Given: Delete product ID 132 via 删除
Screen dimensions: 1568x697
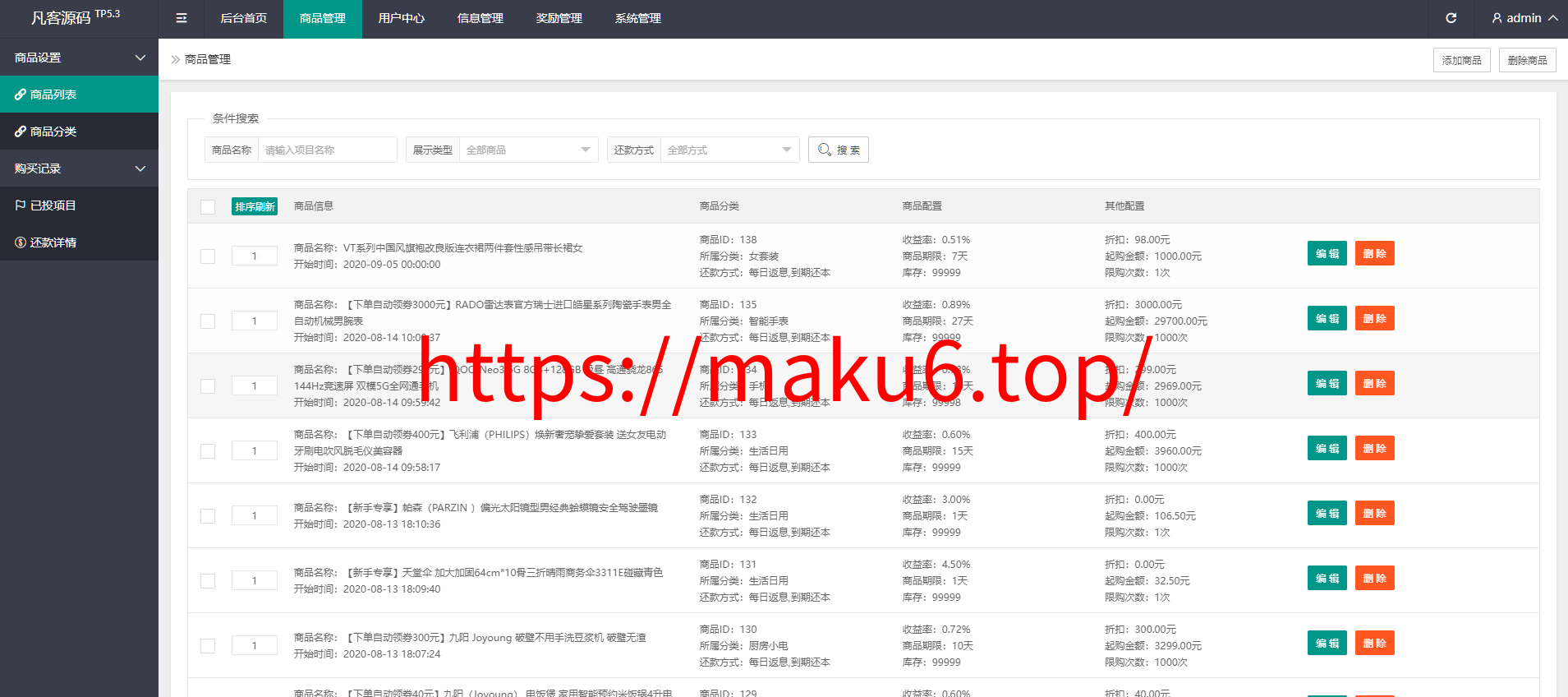Looking at the screenshot, I should click(x=1375, y=513).
